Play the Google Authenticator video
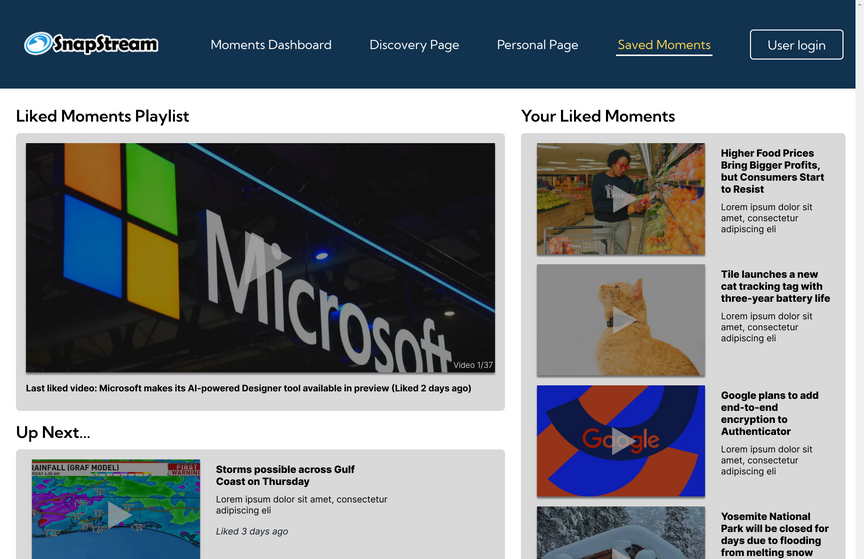Viewport: 864px width, 559px height. tap(623, 441)
